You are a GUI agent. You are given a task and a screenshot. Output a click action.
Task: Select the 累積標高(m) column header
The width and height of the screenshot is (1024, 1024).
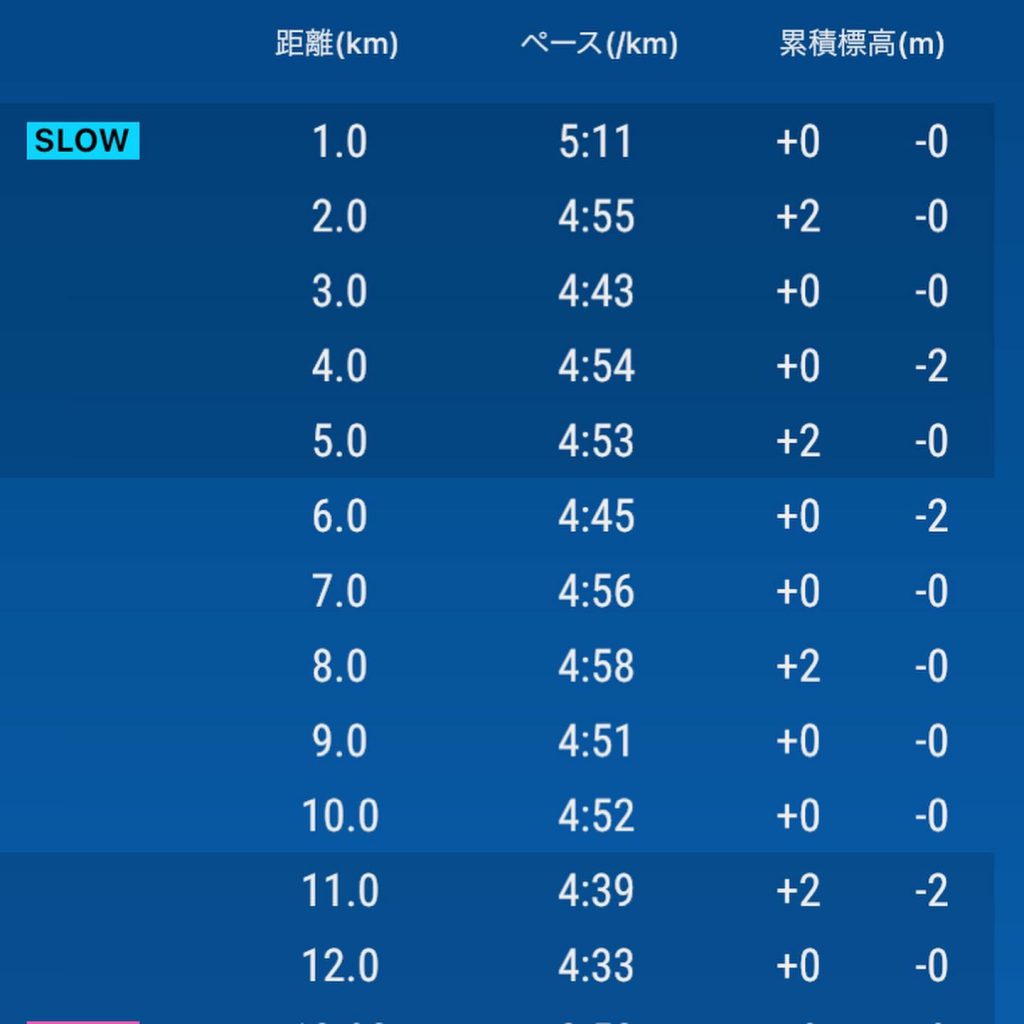click(x=862, y=44)
